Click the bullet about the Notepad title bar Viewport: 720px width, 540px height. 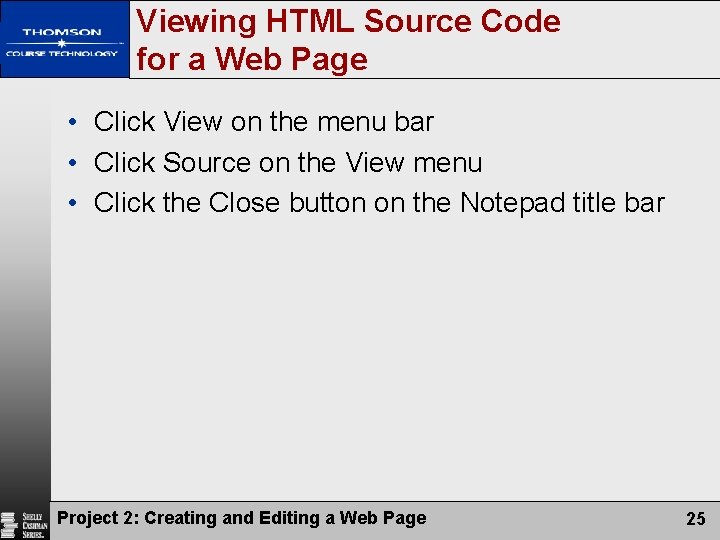[379, 203]
